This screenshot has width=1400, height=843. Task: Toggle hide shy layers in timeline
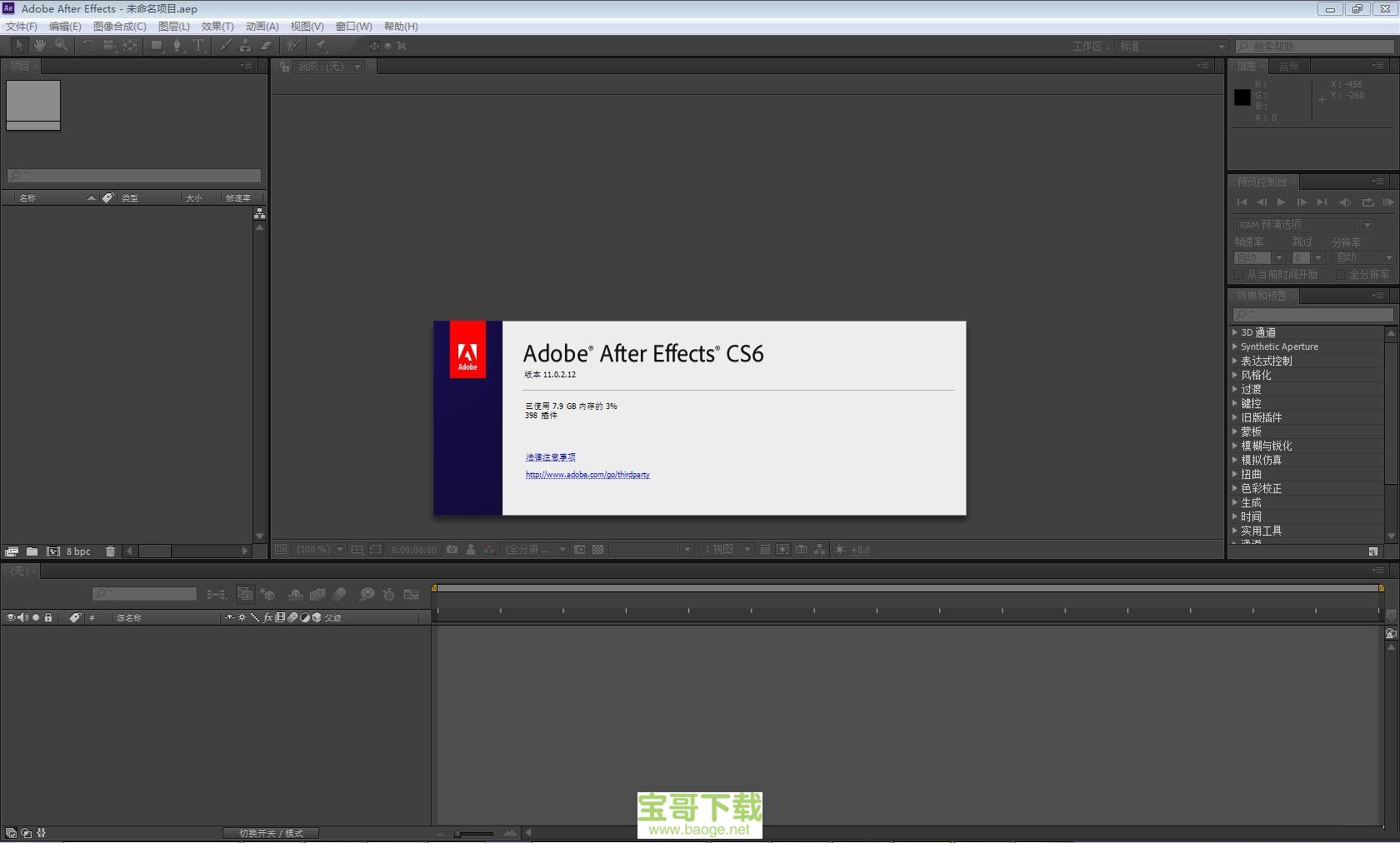click(295, 594)
